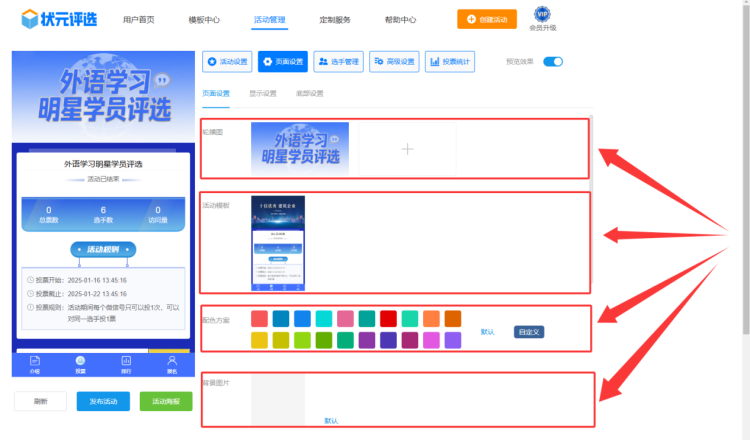
Task: Click the green 活动海报 button
Action: (165, 401)
